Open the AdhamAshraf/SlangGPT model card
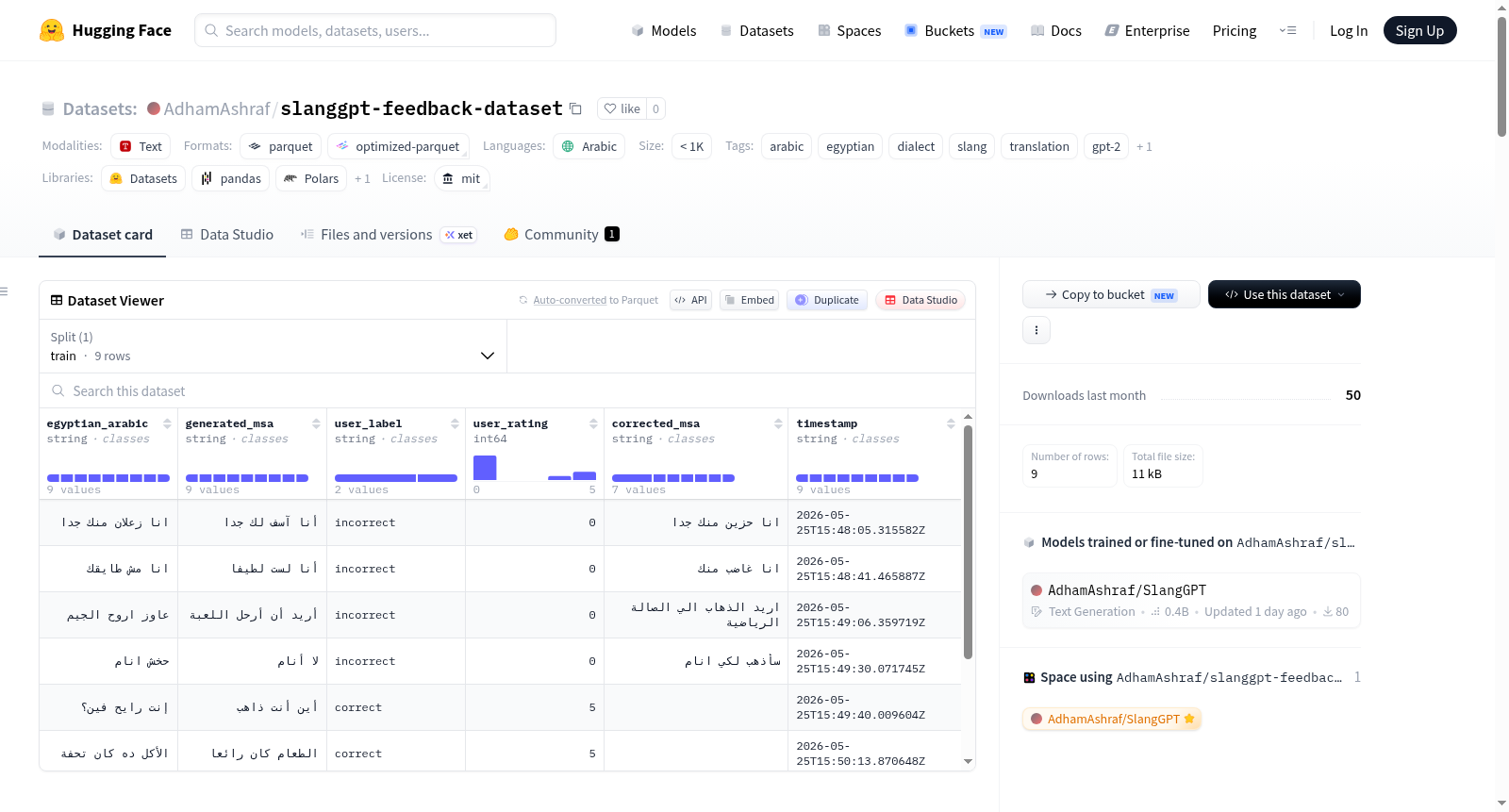The height and width of the screenshot is (812, 1509). pyautogui.click(x=1191, y=600)
